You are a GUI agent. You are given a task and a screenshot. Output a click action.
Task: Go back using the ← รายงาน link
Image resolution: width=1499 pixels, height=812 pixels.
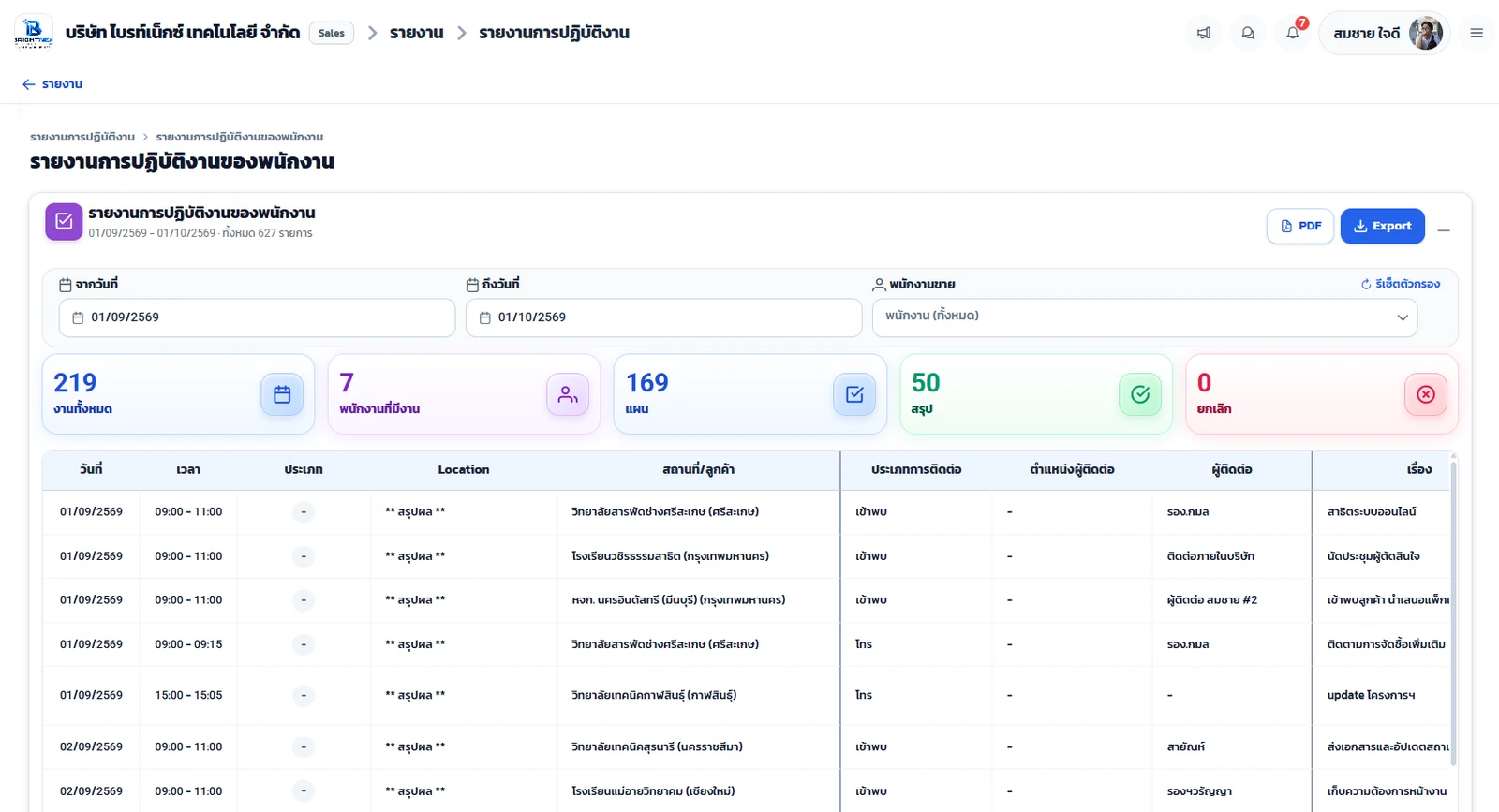(x=52, y=84)
